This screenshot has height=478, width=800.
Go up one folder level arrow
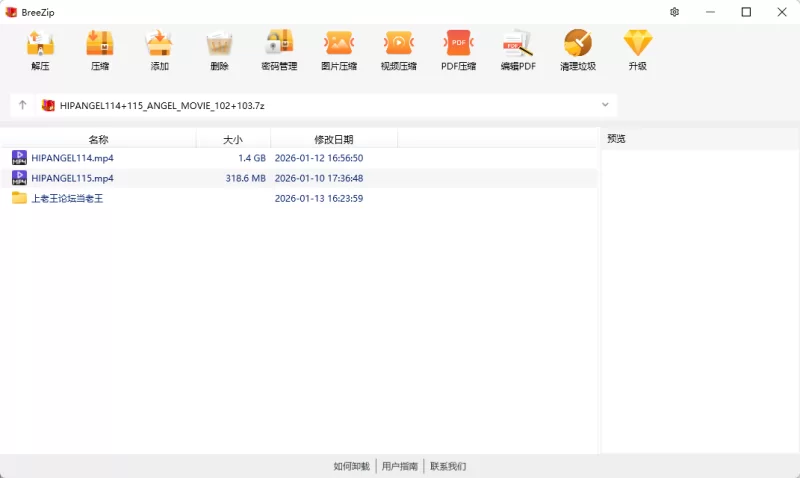pyautogui.click(x=22, y=105)
